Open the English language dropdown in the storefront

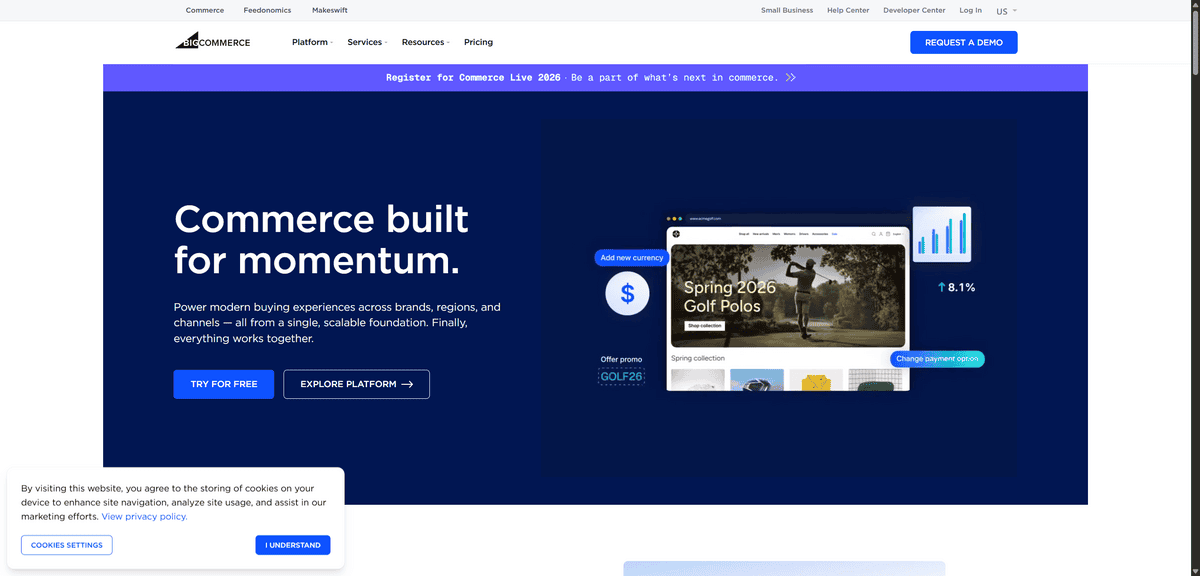click(x=896, y=233)
